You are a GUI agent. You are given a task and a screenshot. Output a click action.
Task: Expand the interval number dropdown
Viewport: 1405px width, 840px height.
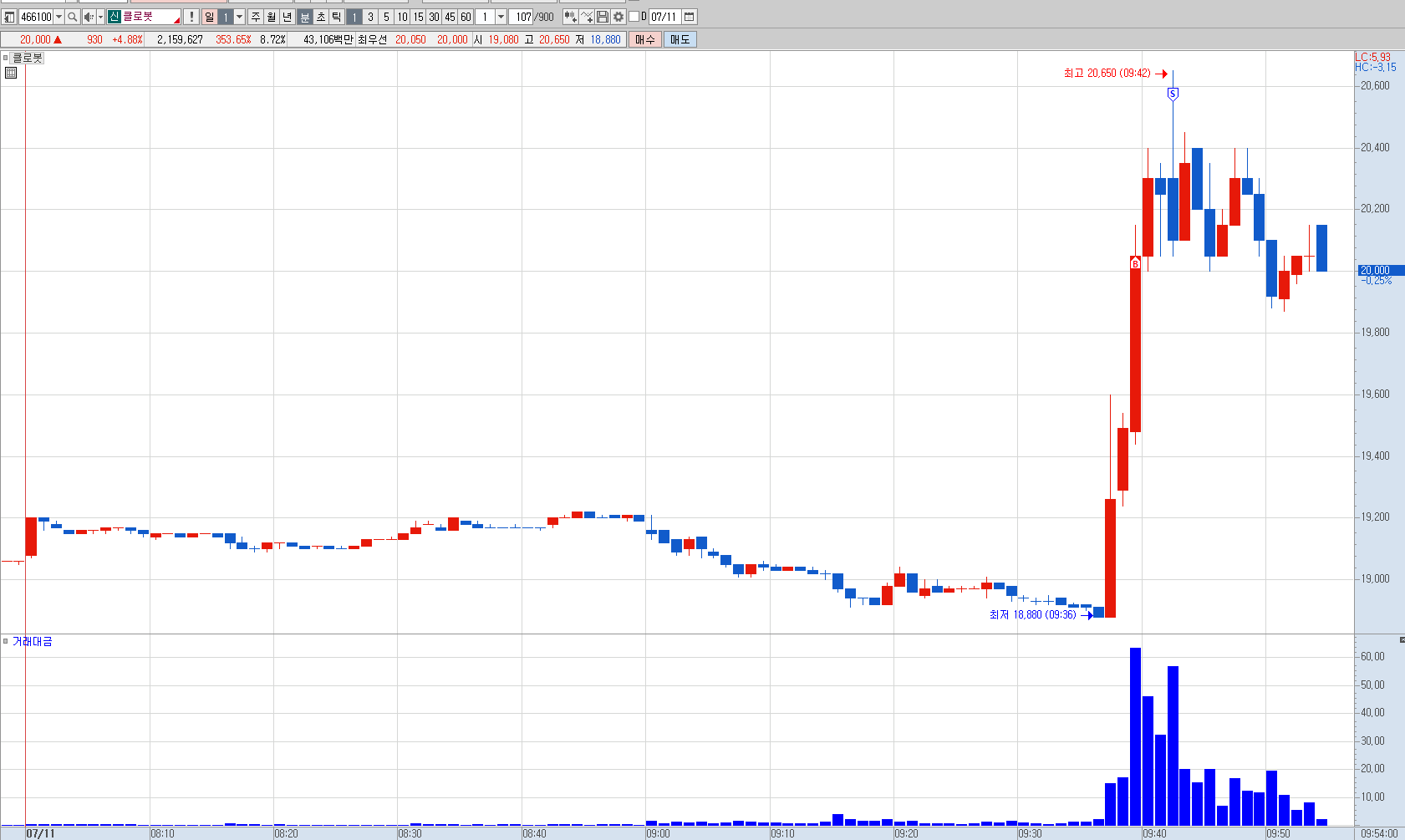click(x=501, y=17)
